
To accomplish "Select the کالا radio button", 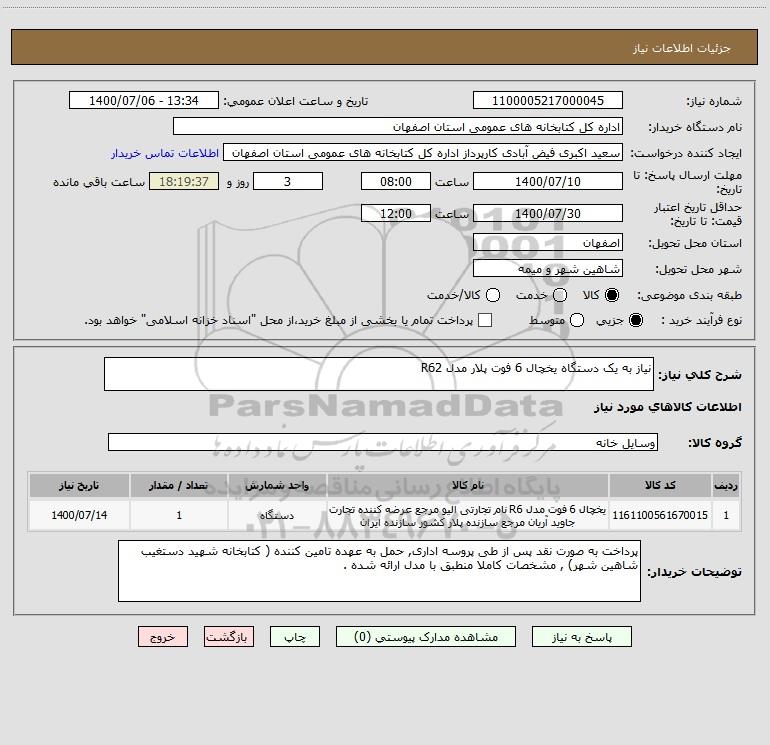I will point(612,295).
